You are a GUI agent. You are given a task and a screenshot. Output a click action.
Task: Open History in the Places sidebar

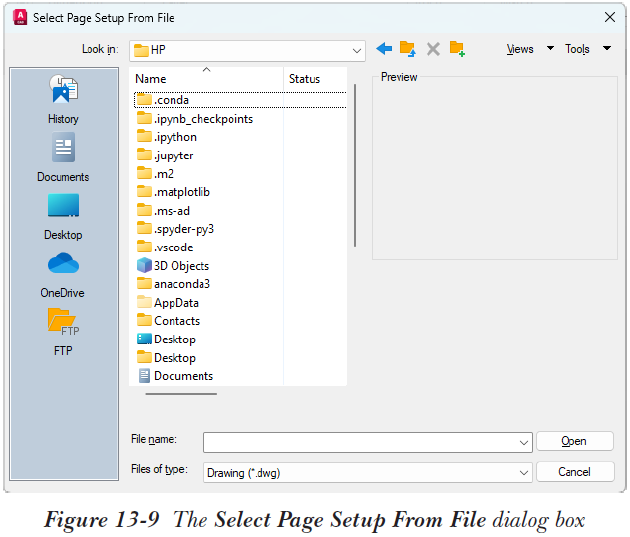tap(63, 99)
